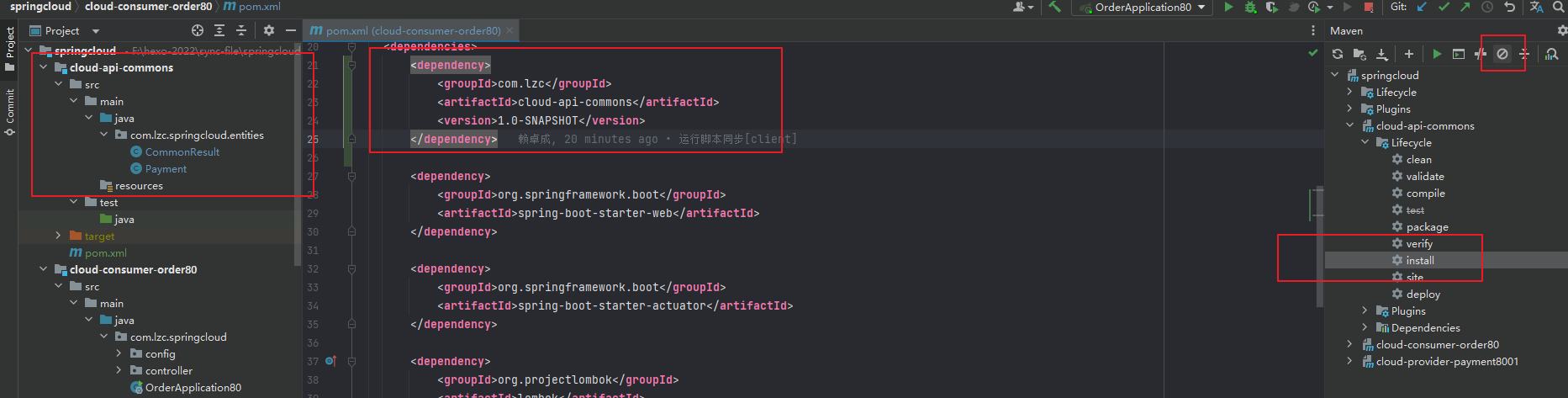Collapse cloud-api-commons Lifecycle in Maven tree
The width and height of the screenshot is (1568, 398).
coord(1365,142)
